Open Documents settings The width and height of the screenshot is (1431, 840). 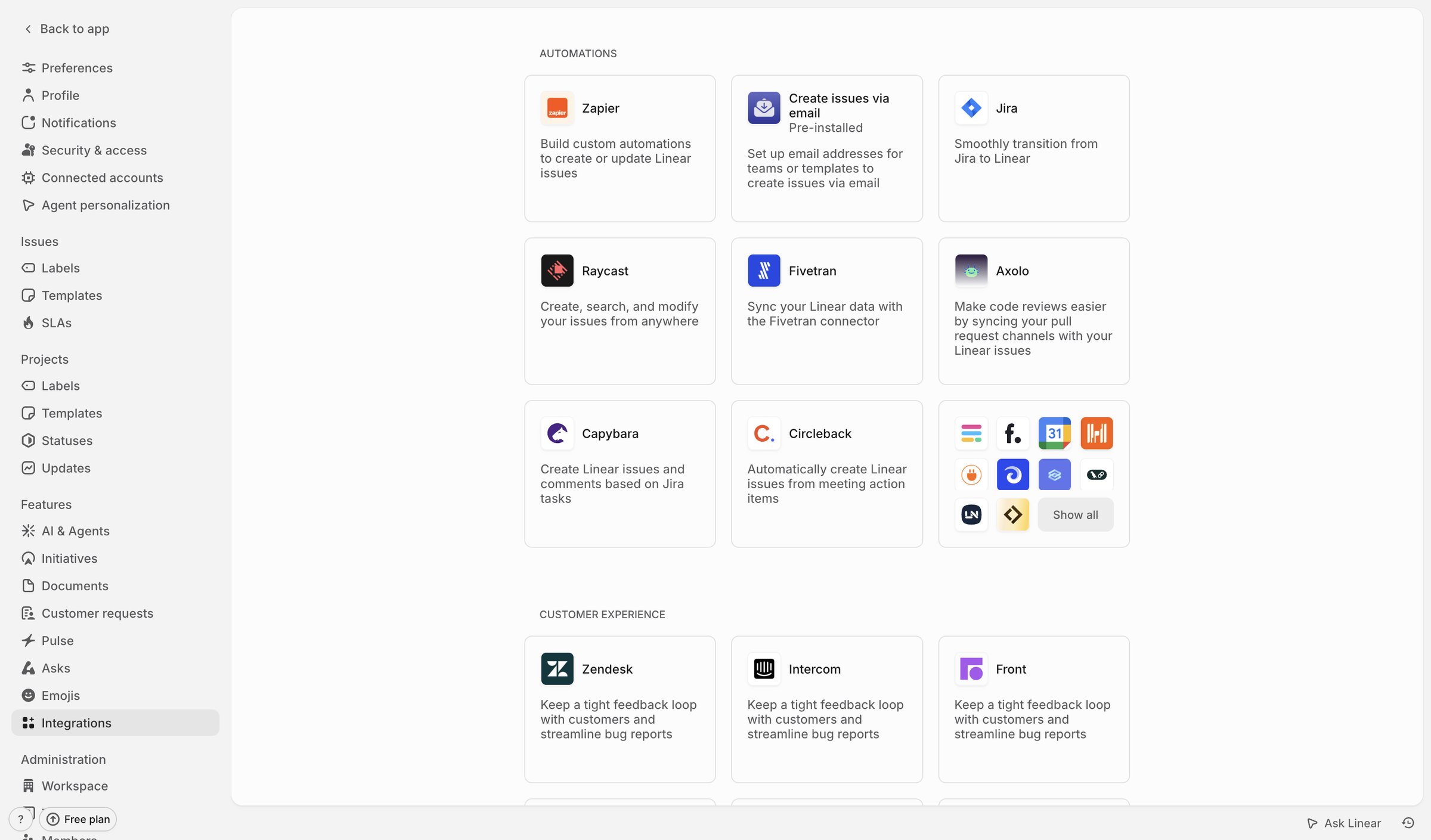115,586
